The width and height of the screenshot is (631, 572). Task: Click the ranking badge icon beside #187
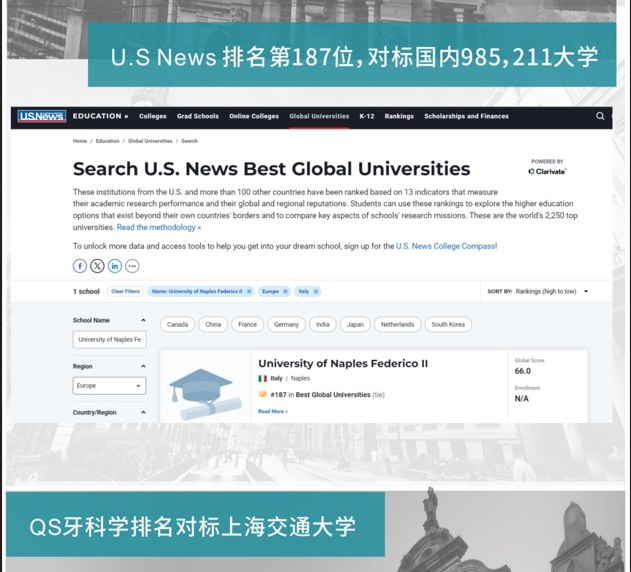(x=262, y=394)
